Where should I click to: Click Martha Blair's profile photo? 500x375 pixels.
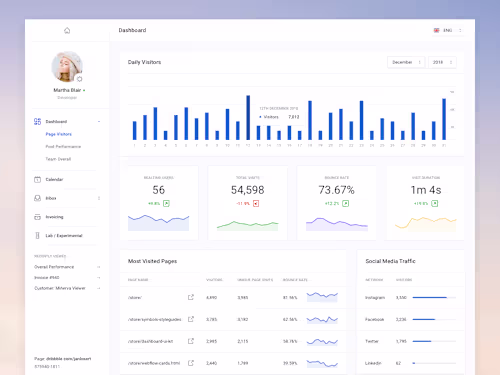67,67
